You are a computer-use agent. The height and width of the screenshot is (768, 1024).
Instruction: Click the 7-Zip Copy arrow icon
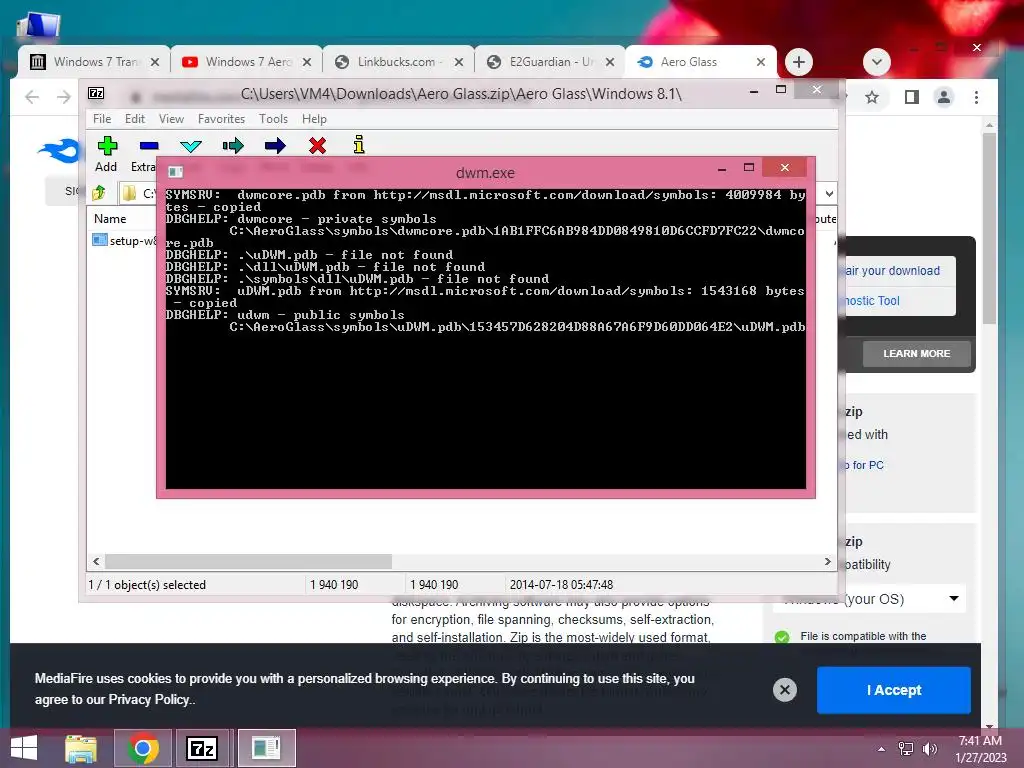233,145
